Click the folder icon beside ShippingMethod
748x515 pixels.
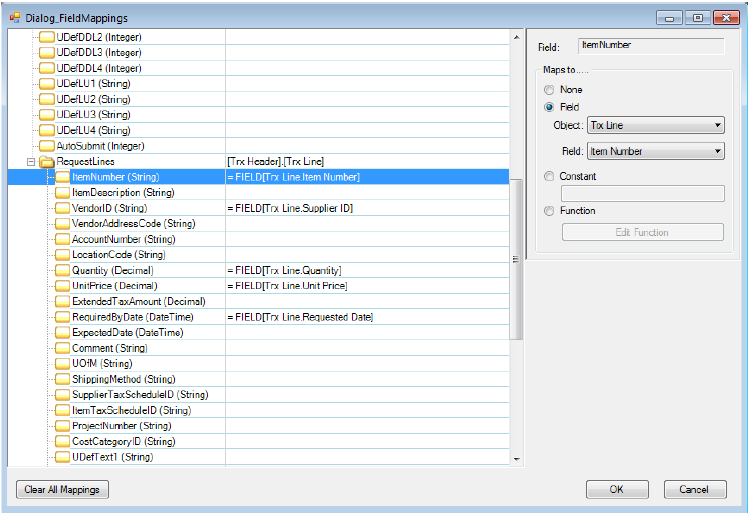tap(62, 379)
